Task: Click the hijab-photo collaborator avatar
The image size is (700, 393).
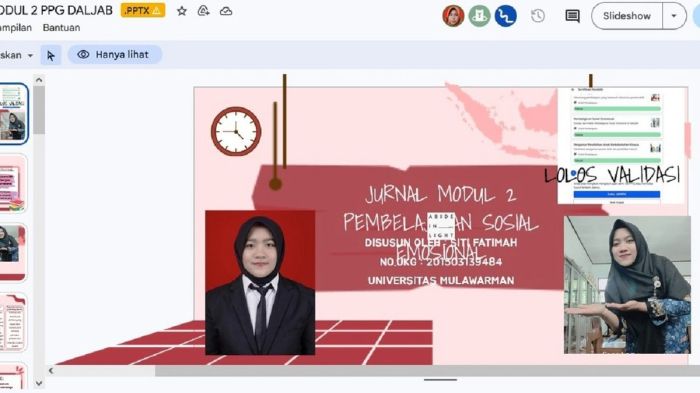Action: tap(453, 16)
